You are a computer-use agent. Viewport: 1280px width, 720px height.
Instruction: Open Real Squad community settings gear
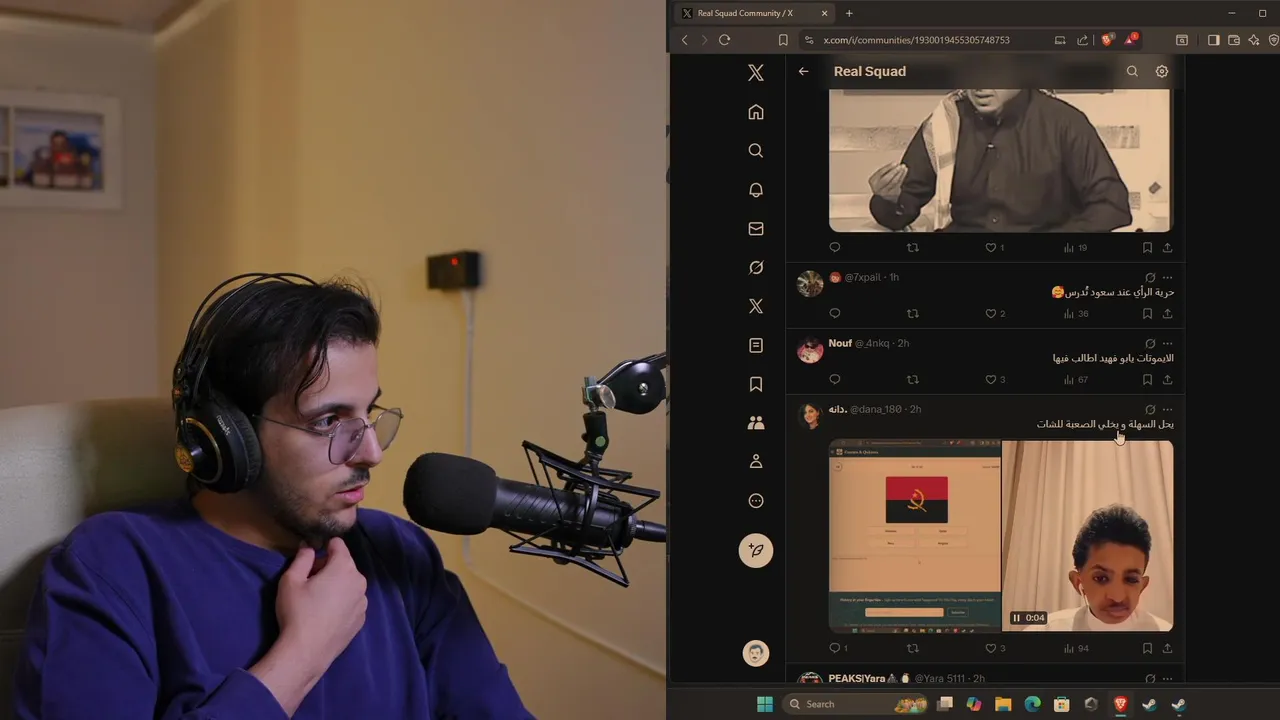[x=1162, y=72]
